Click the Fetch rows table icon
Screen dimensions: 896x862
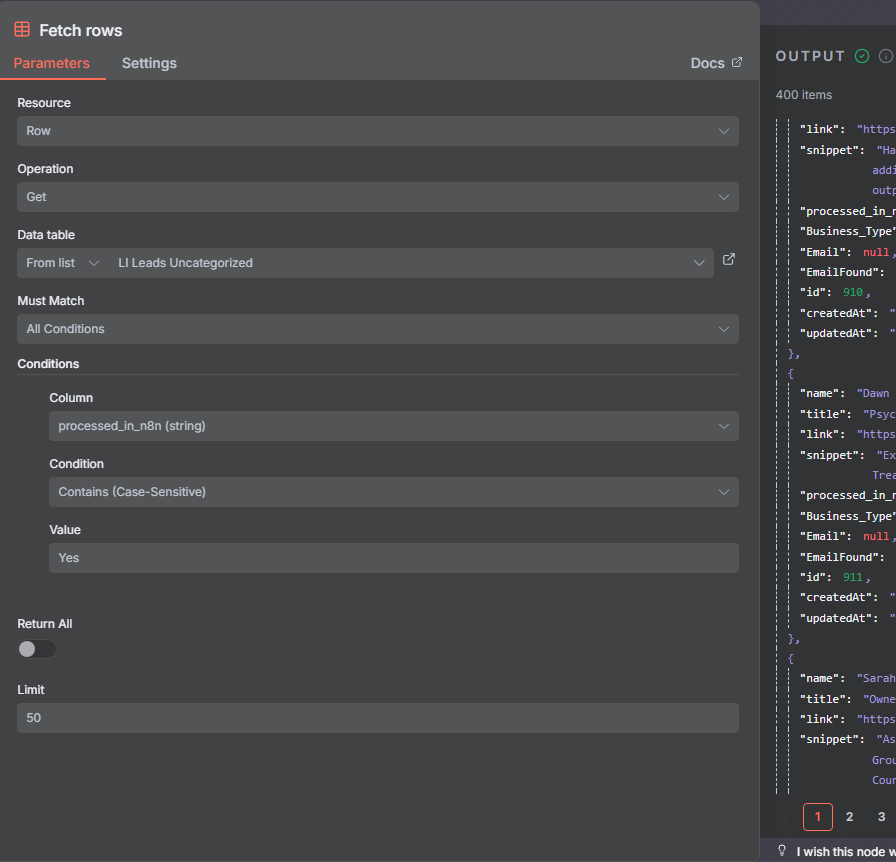(x=22, y=30)
